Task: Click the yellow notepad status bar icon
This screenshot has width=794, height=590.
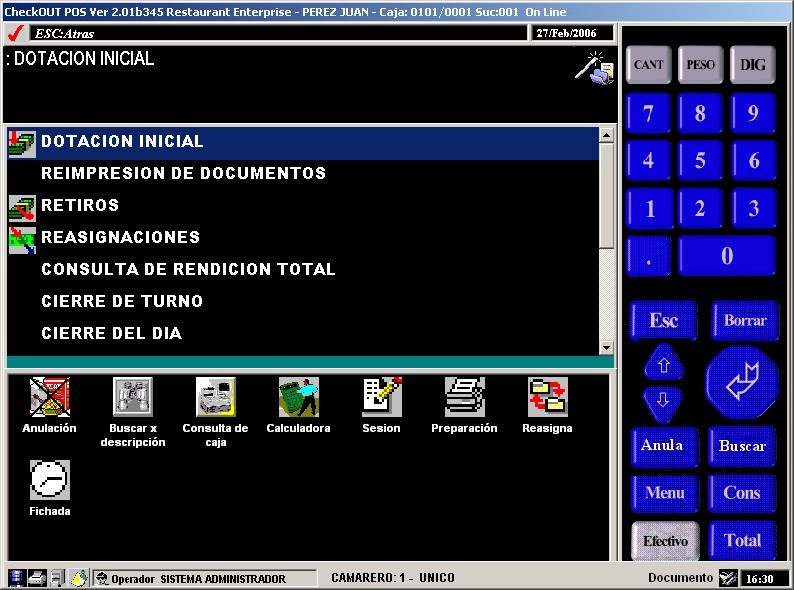Action: (79, 577)
